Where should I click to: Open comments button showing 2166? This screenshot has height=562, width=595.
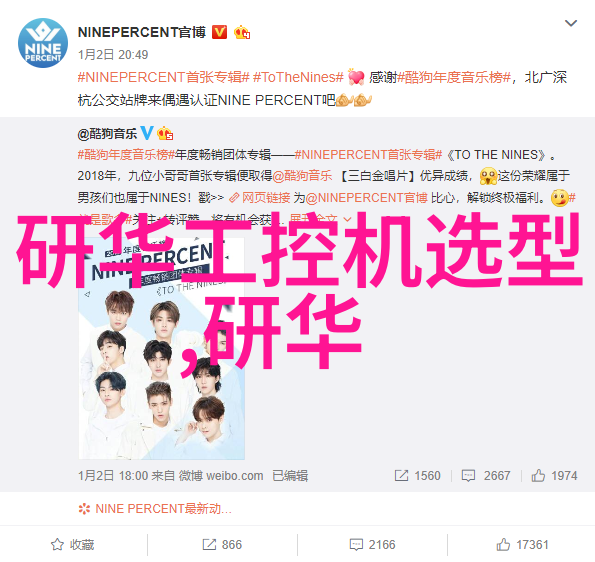[x=372, y=545]
